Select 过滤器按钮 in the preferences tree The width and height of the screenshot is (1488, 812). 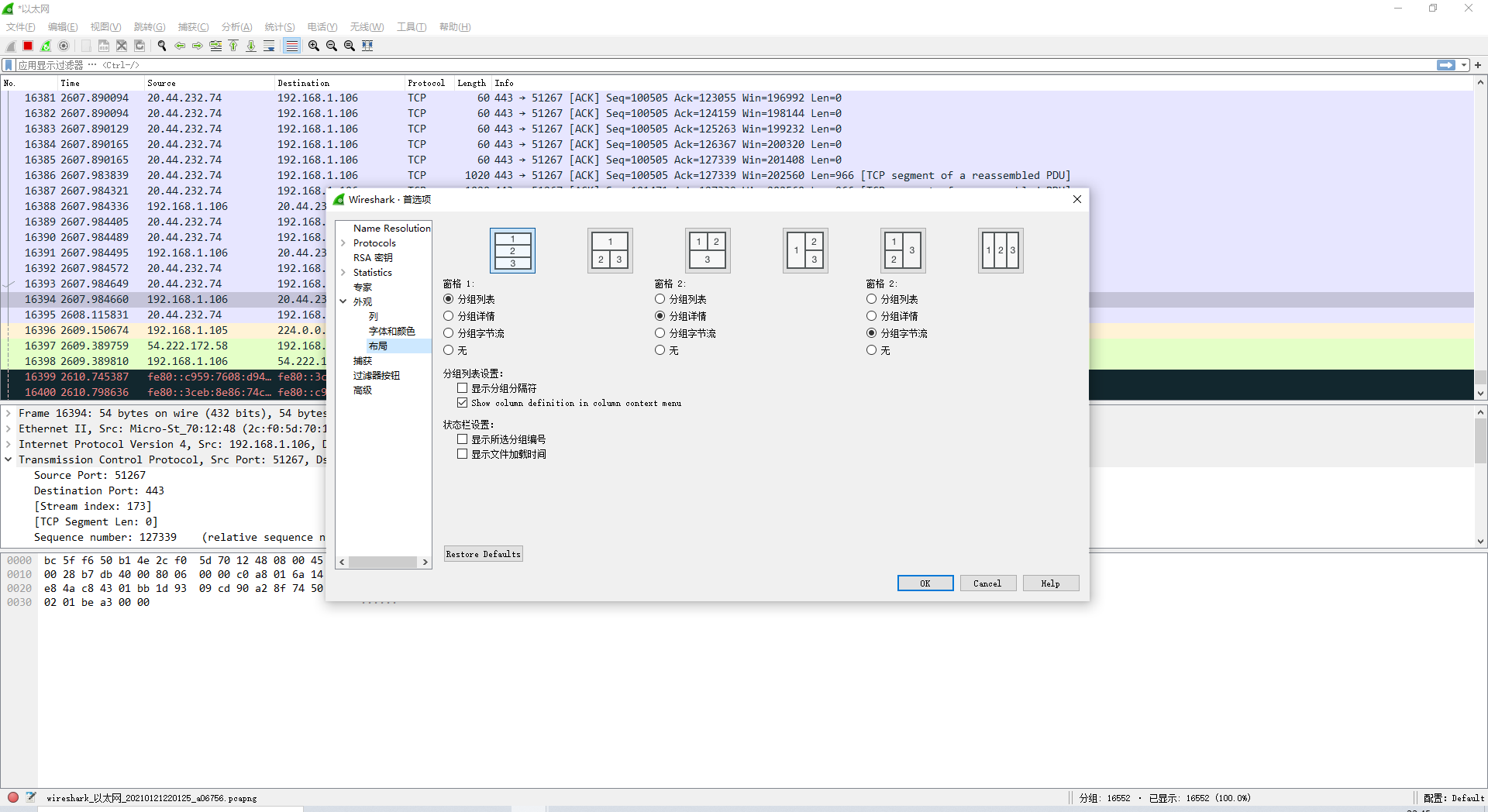tap(377, 376)
